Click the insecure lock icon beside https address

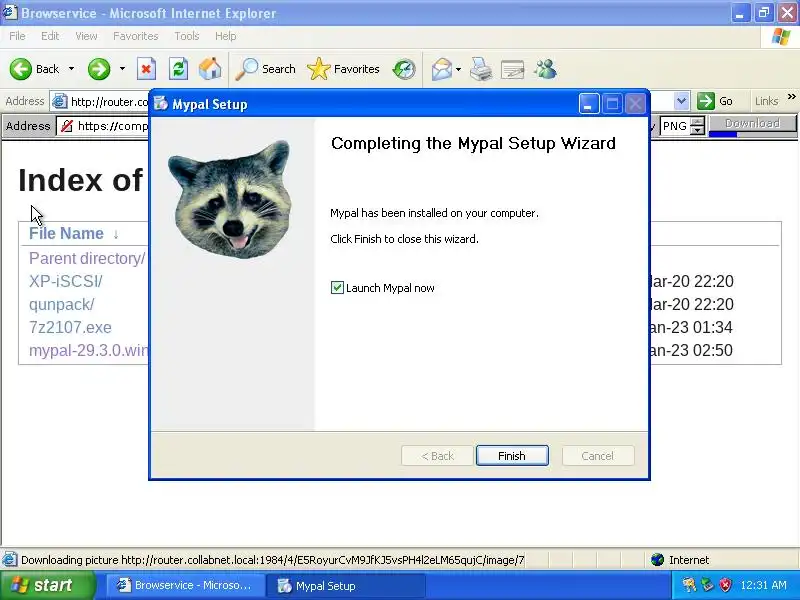pyautogui.click(x=66, y=126)
